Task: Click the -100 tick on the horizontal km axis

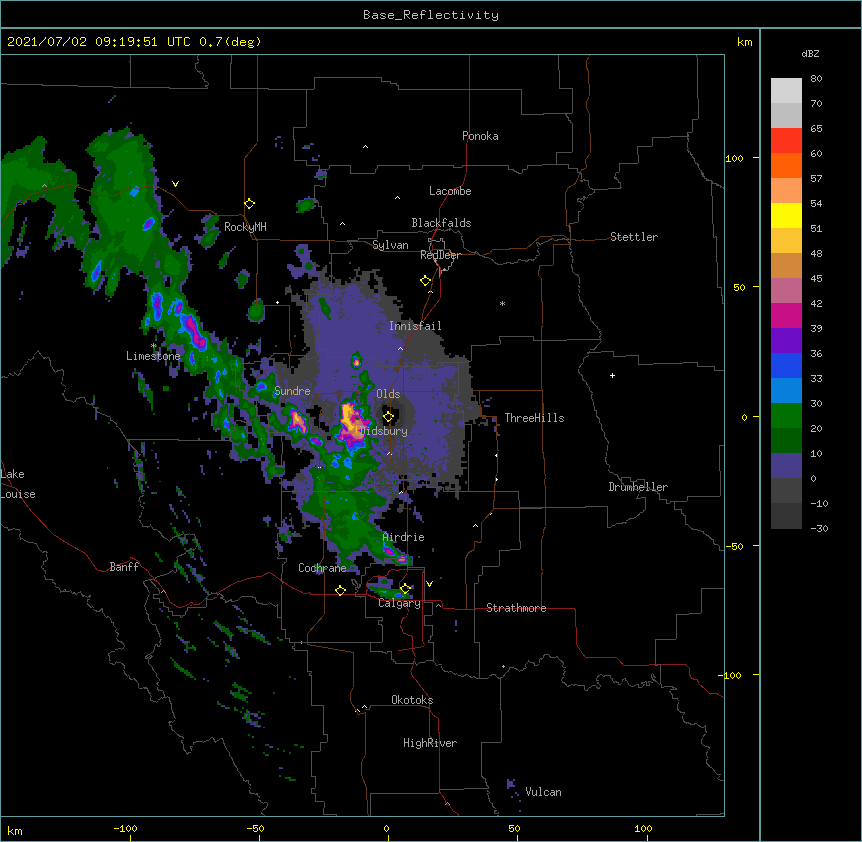Action: 125,828
